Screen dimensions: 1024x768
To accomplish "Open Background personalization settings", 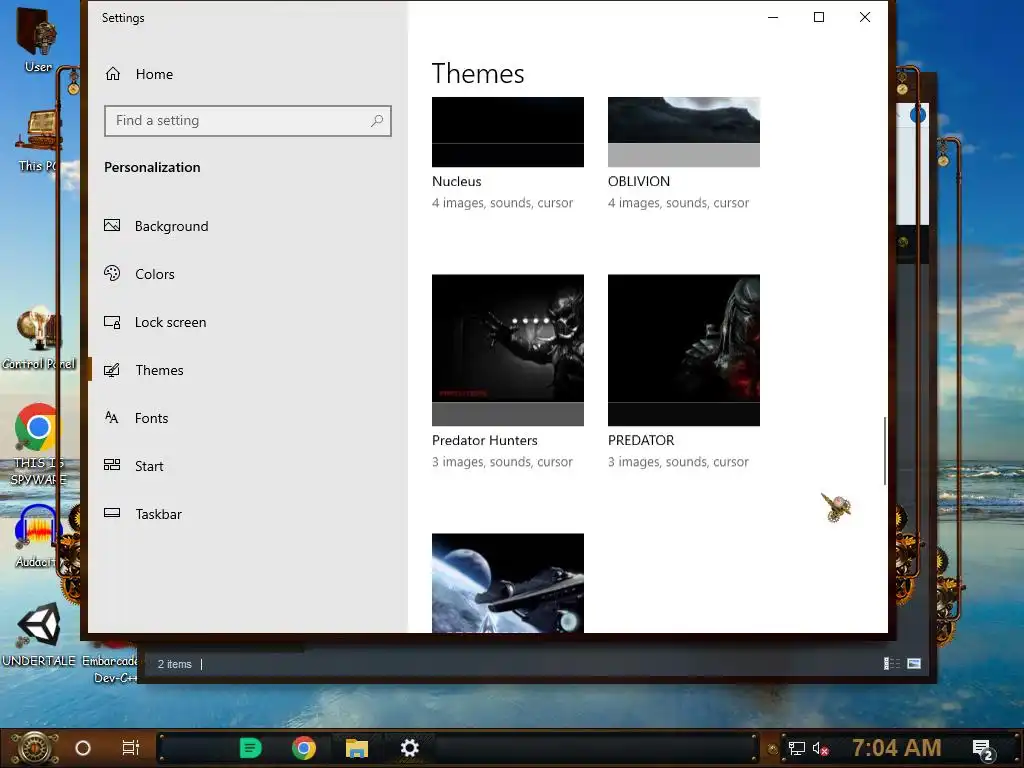I will (x=157, y=226).
